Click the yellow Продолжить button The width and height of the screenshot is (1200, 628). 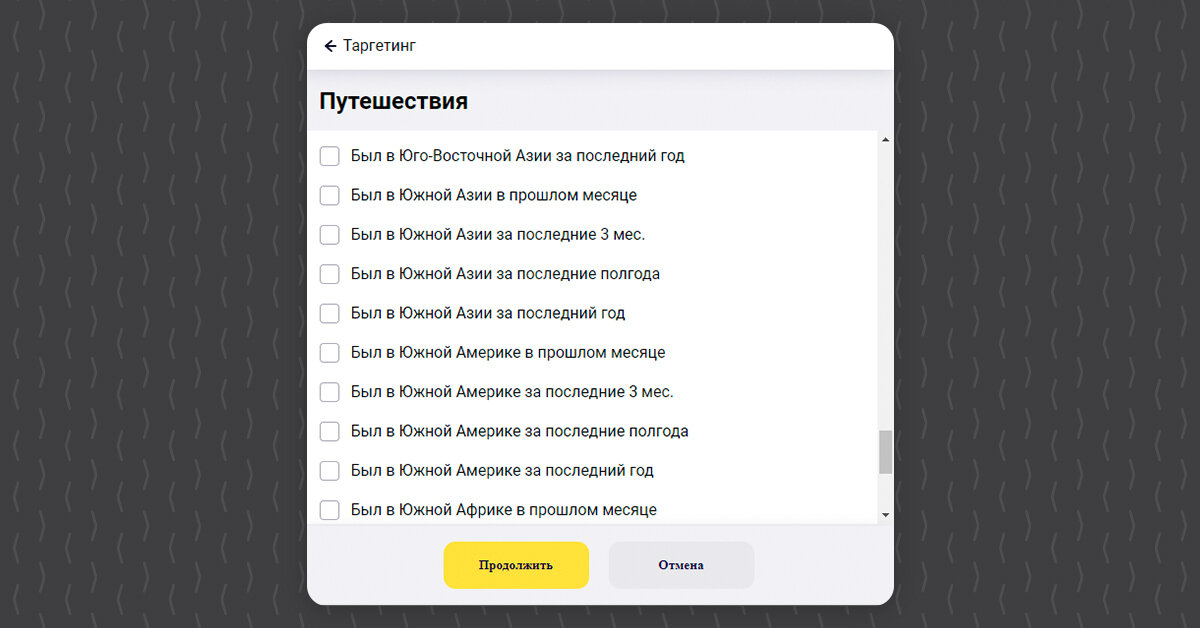click(x=516, y=565)
